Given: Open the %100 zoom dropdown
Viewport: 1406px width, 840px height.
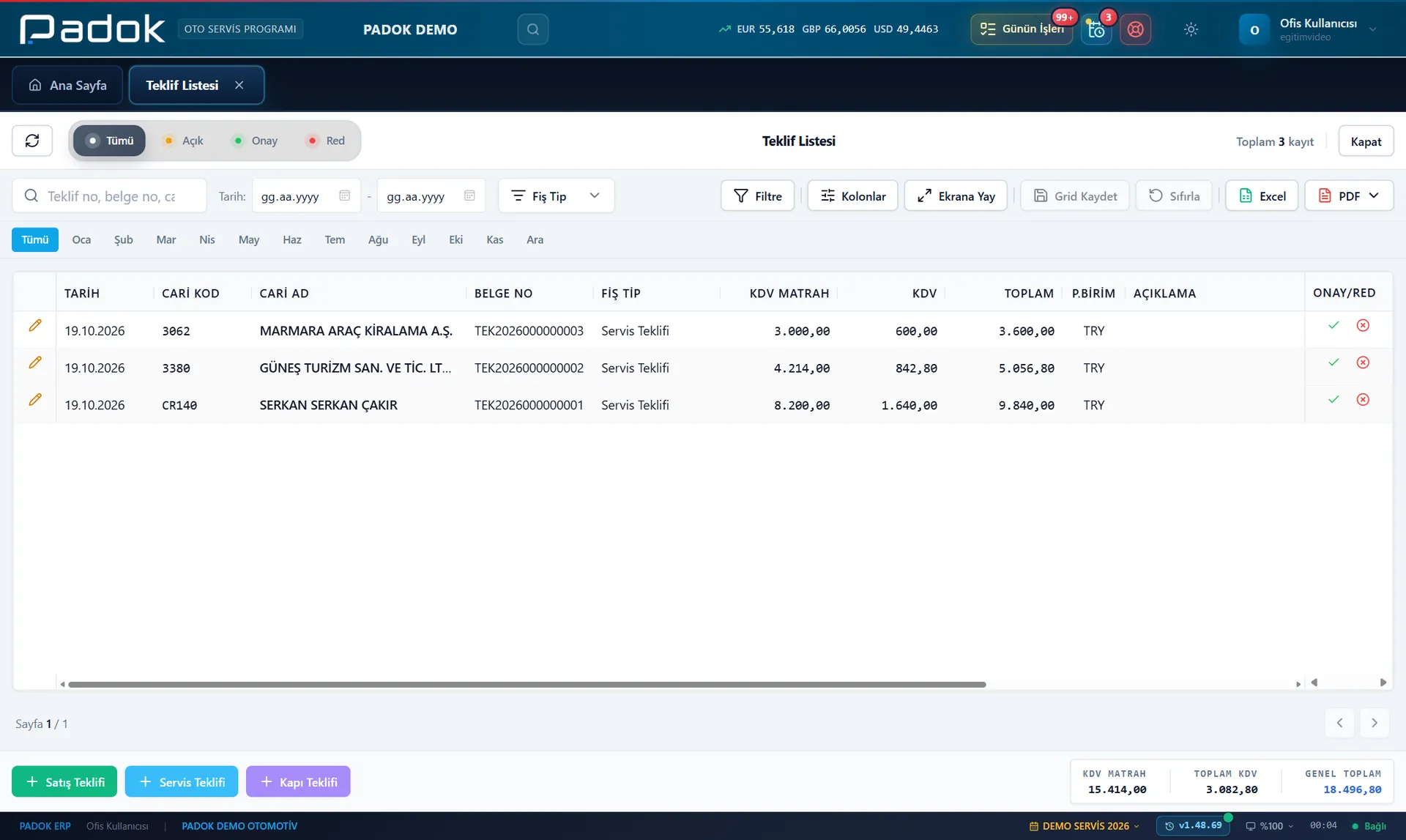Looking at the screenshot, I should 1269,826.
